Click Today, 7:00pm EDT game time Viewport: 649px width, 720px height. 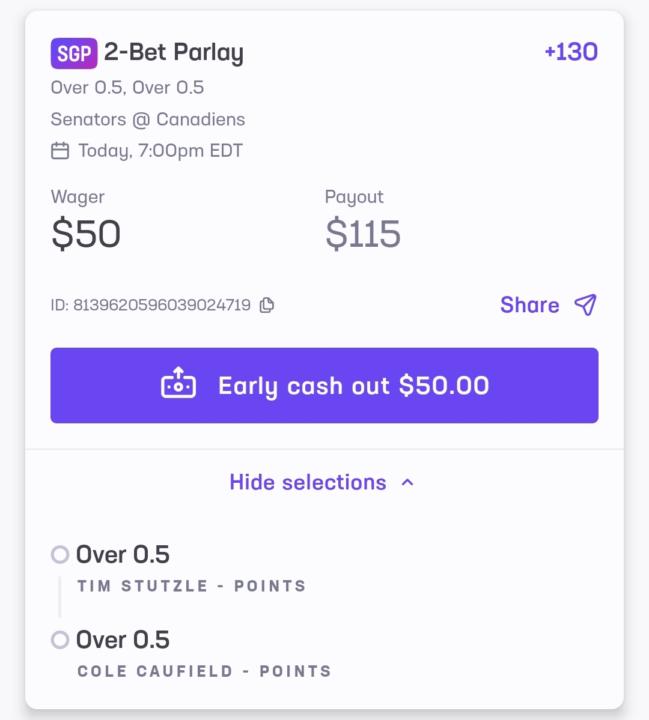[x=160, y=151]
